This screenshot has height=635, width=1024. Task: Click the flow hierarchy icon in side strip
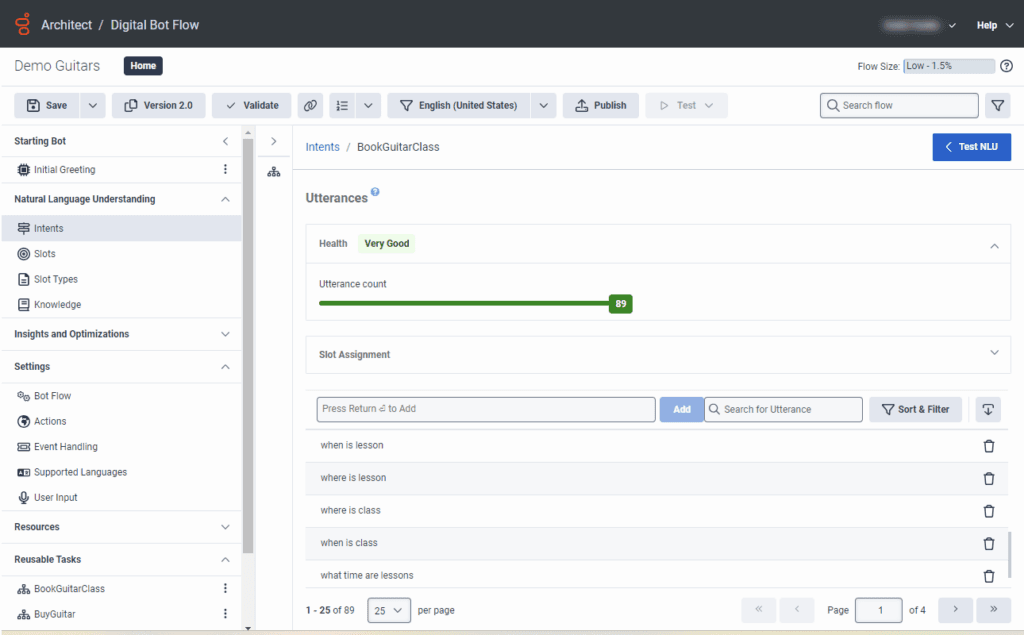tap(274, 172)
